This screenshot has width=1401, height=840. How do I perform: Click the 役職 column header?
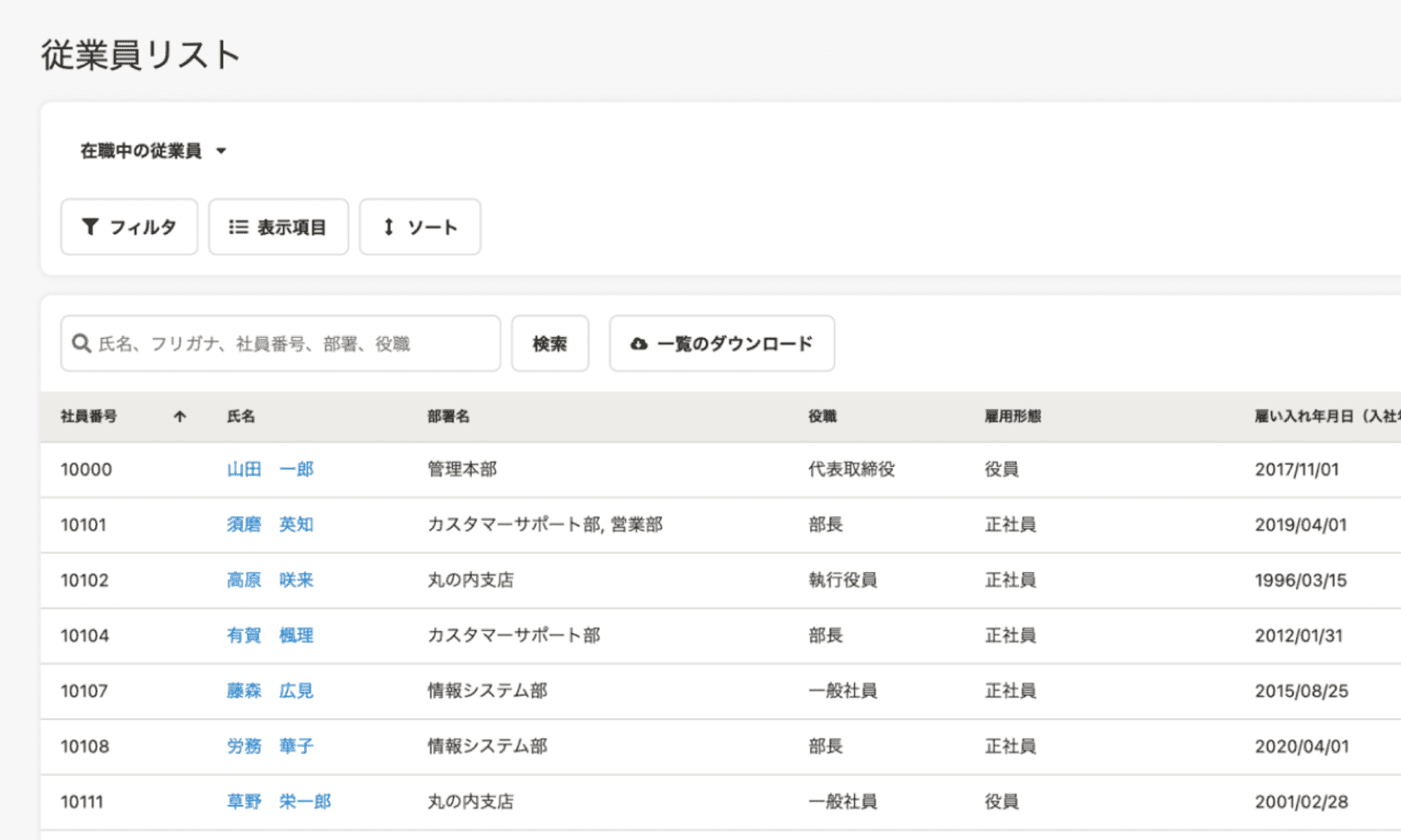click(x=822, y=416)
